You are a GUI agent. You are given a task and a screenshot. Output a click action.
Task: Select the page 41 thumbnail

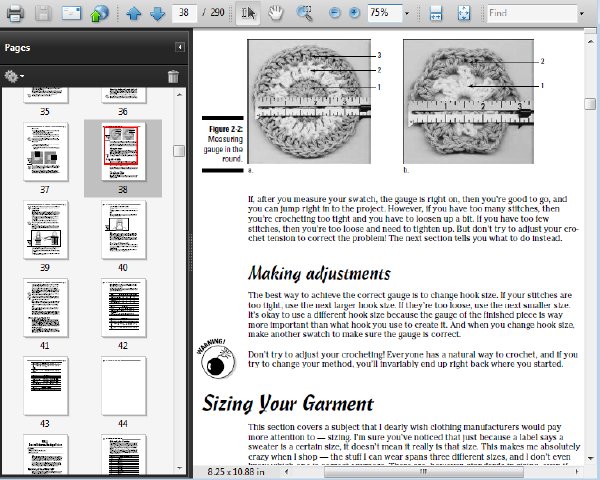[x=46, y=308]
